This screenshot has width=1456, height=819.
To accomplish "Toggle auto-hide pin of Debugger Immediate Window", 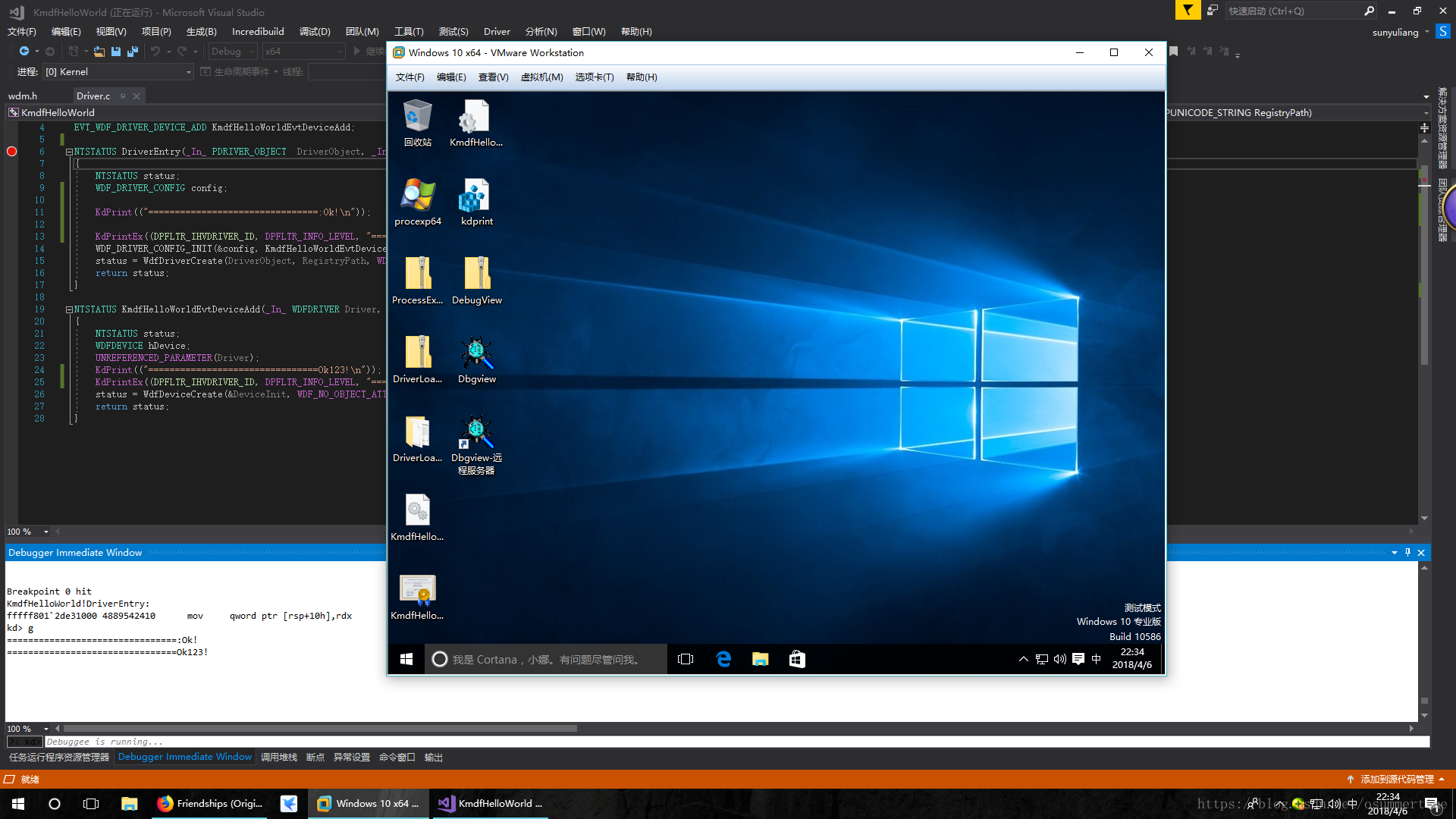I will [x=1407, y=553].
